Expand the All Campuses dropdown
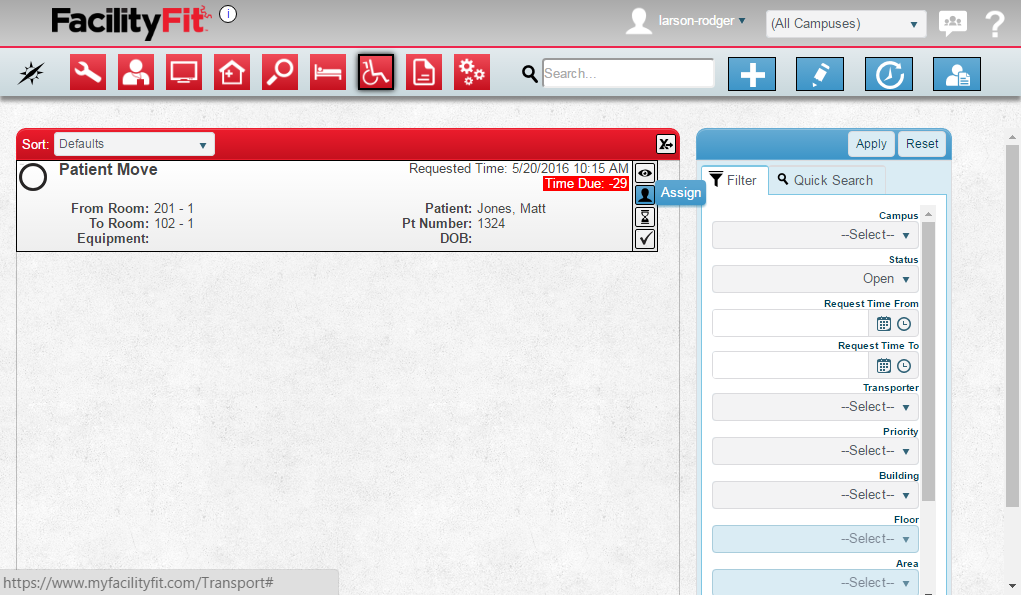 pos(845,24)
